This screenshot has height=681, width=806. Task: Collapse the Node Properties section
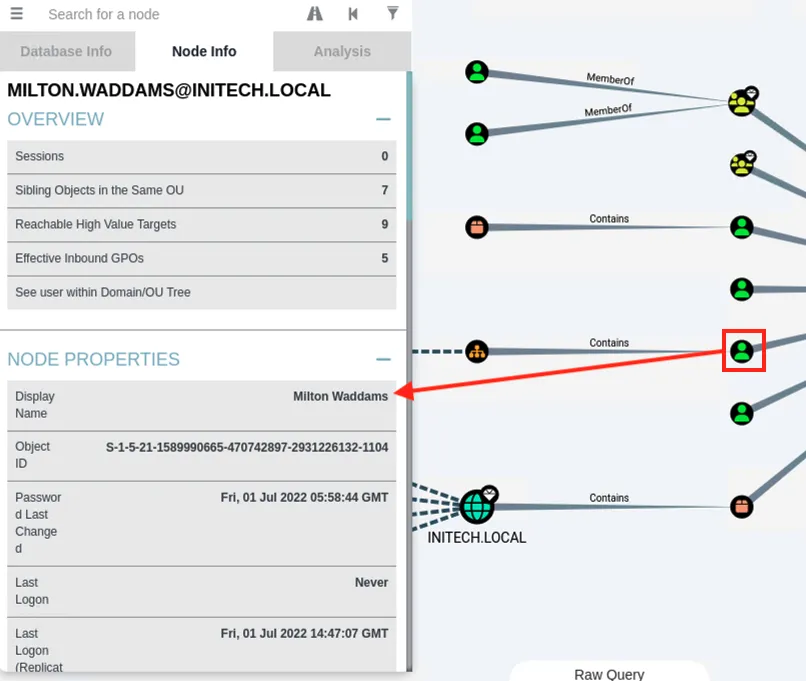pos(383,359)
